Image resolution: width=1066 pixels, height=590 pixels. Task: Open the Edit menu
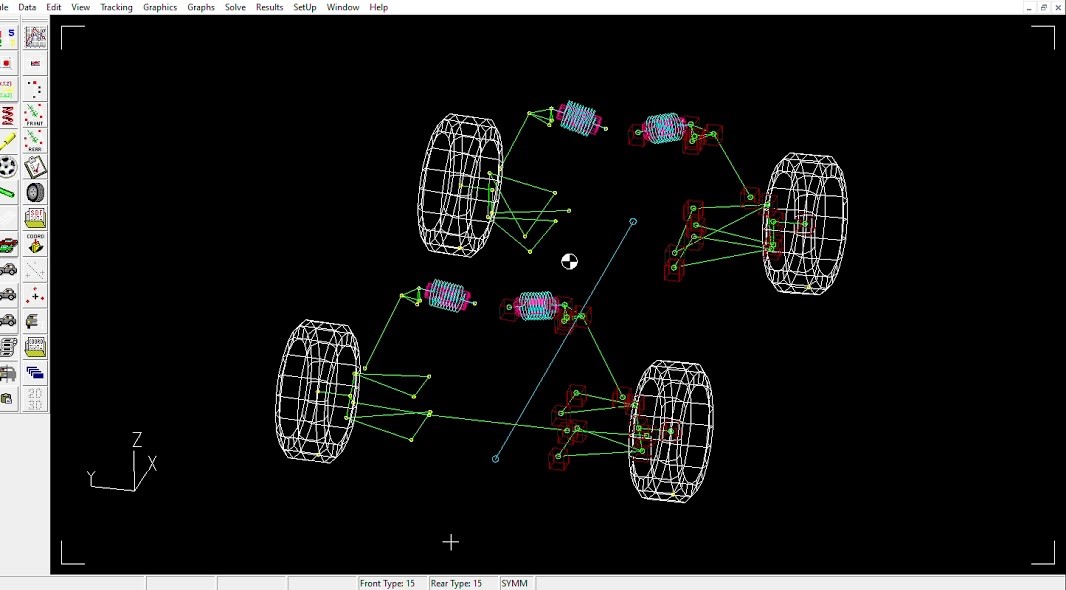54,7
